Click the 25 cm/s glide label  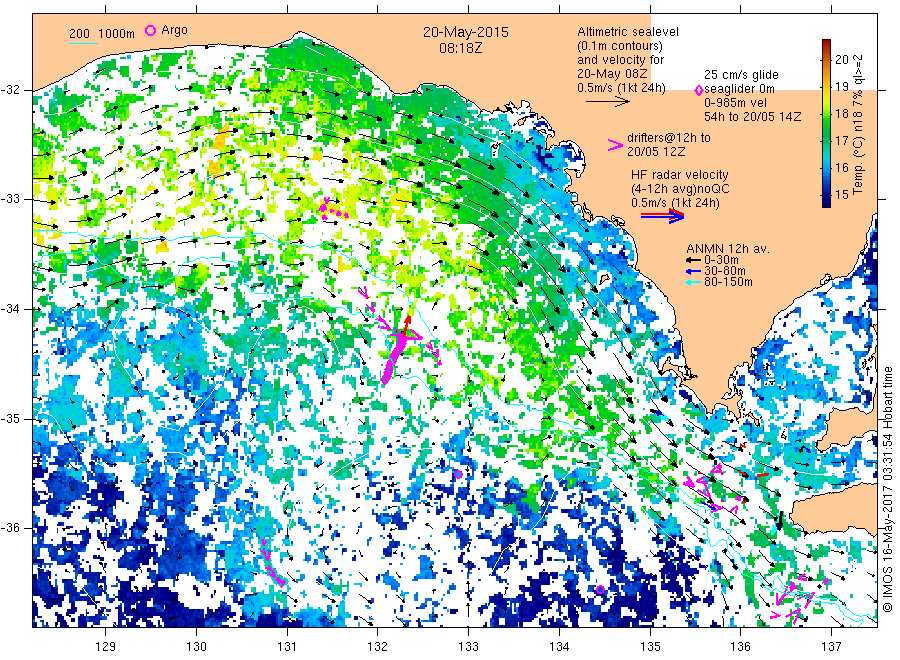[x=741, y=75]
